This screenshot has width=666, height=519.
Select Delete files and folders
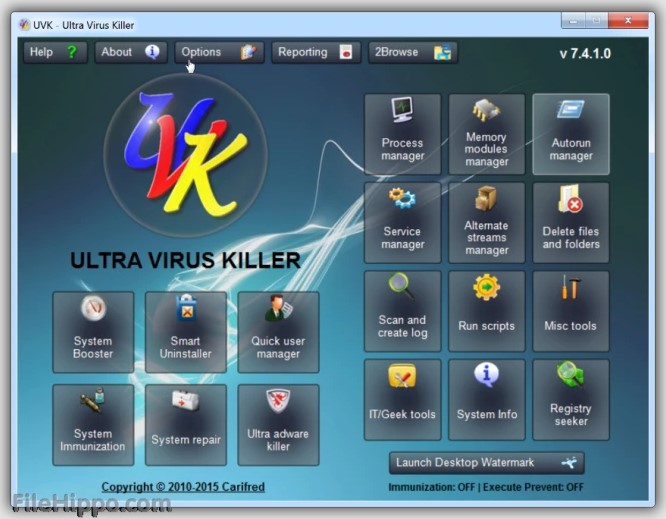tap(571, 223)
